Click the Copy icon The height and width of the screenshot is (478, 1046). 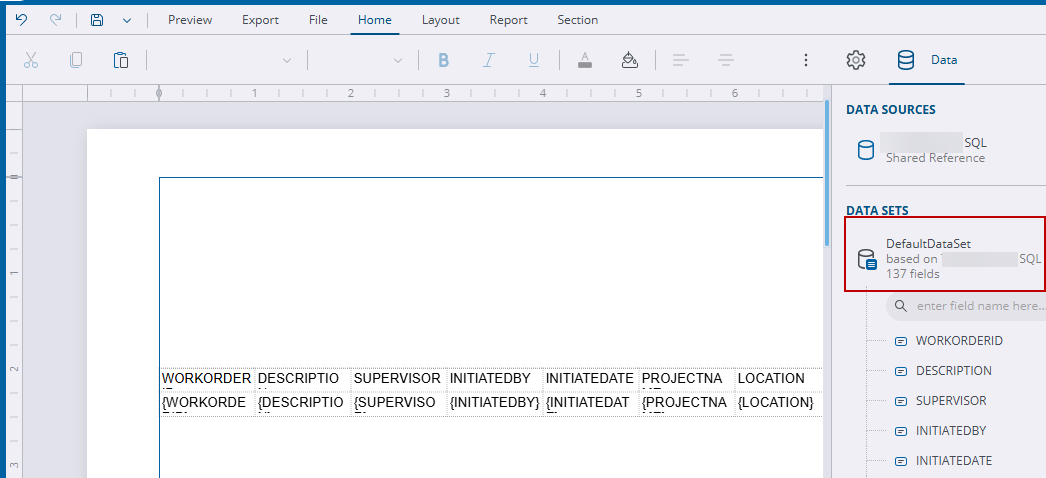76,60
